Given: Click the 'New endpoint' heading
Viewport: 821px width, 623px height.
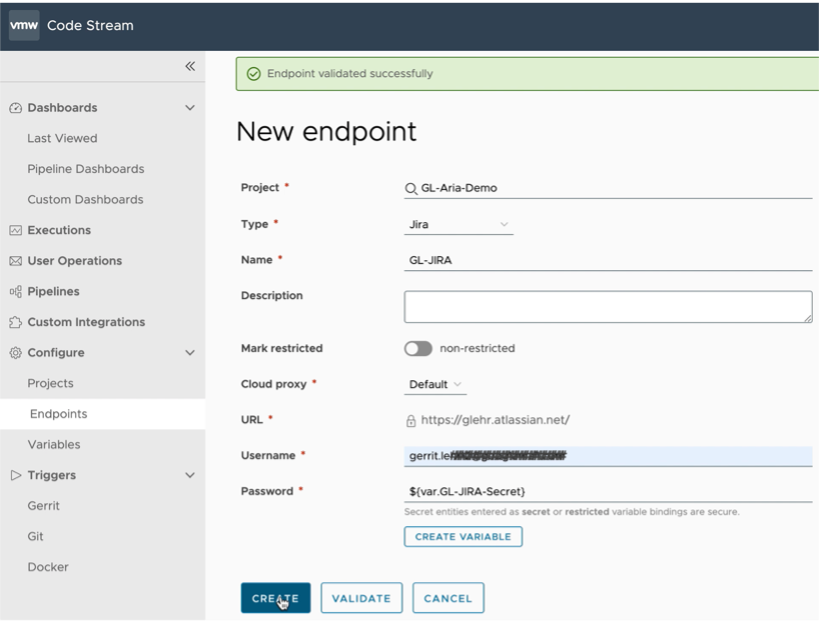Looking at the screenshot, I should click(326, 131).
